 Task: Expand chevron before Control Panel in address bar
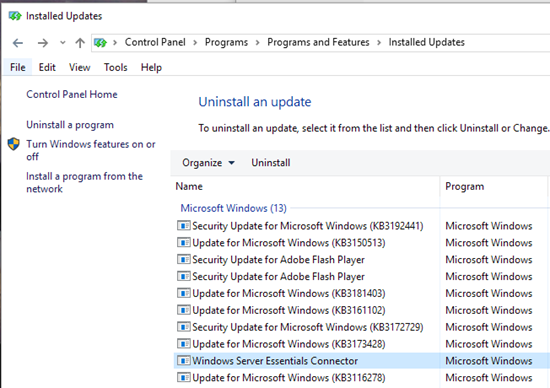click(x=115, y=43)
